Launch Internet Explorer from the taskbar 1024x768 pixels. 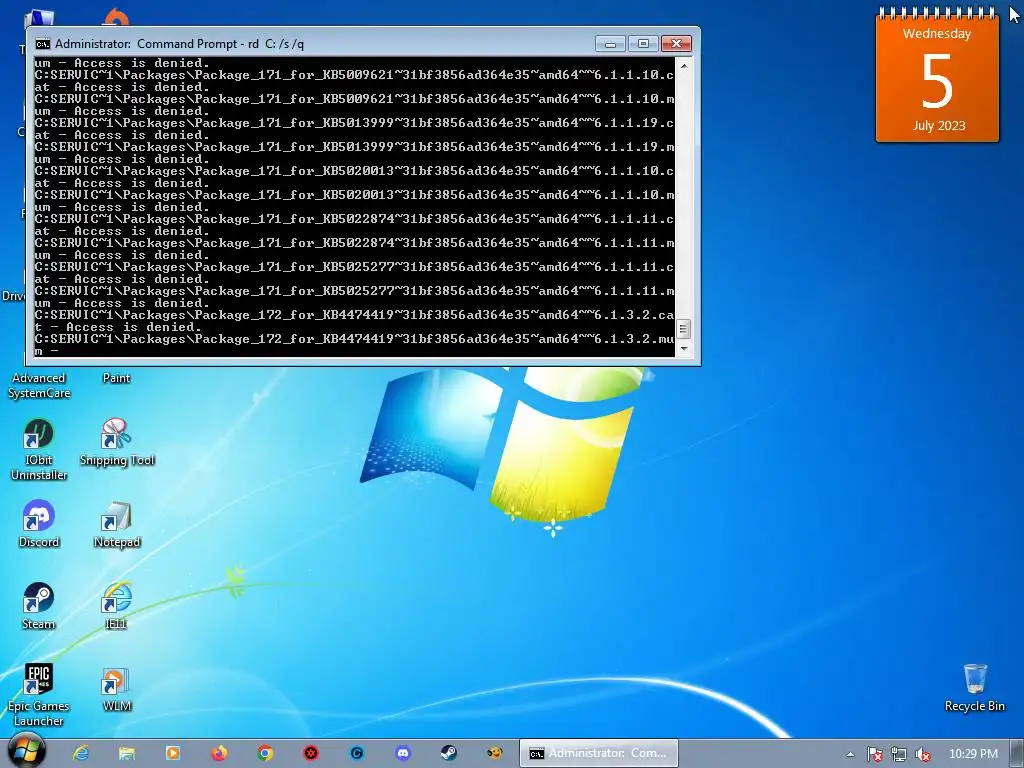pos(80,753)
